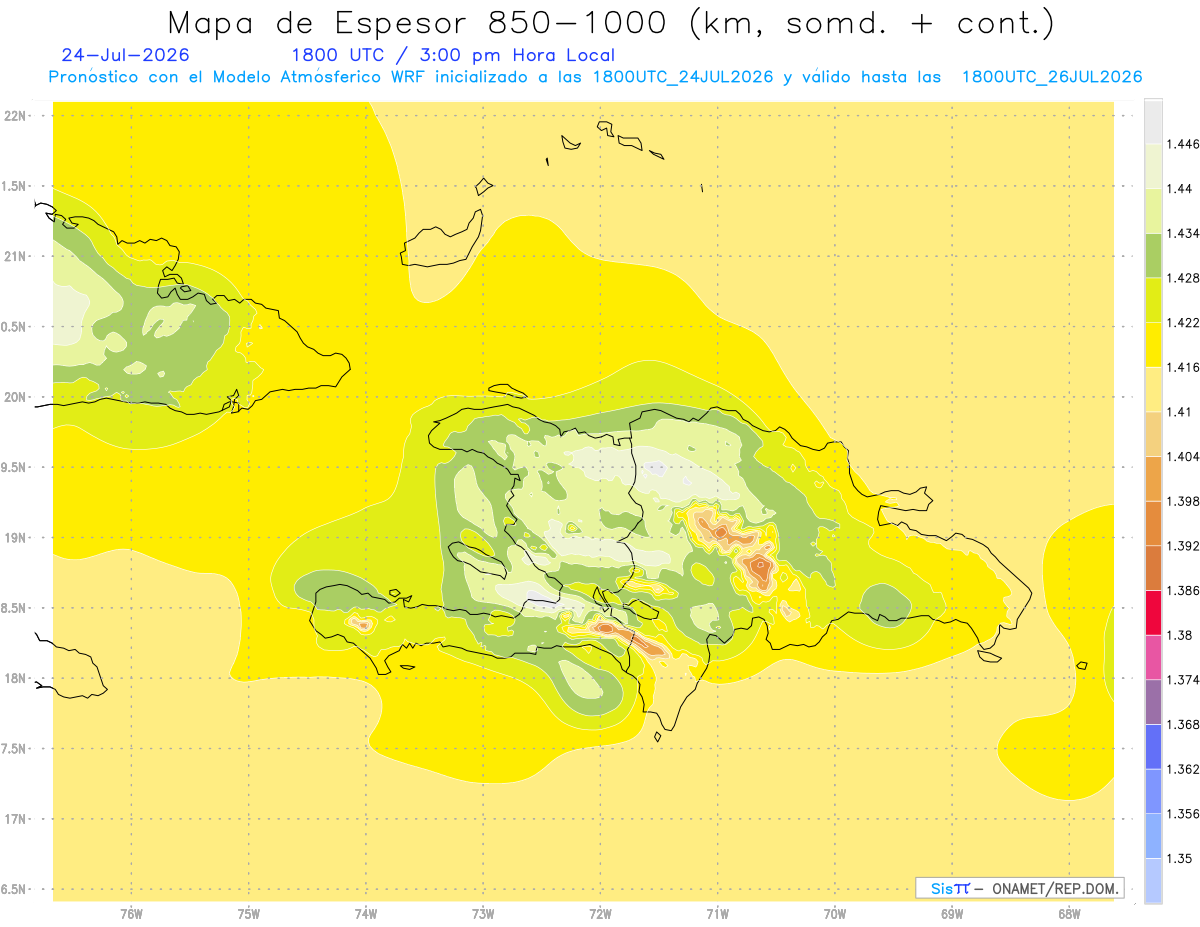Viewport: 1200px width, 927px height.
Task: Click the colorbar value '1.434'
Action: coord(1182,234)
